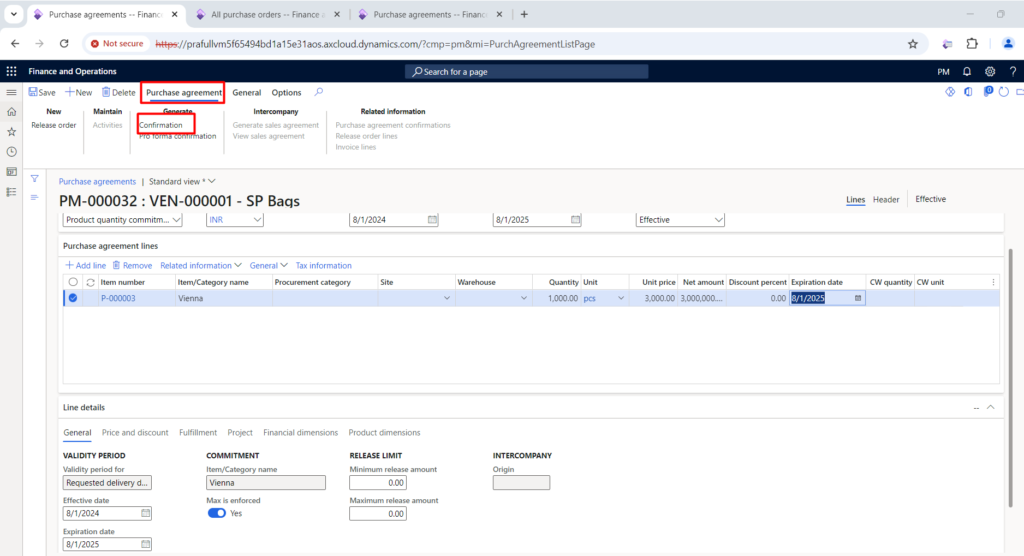Open calendar for line Expiration date cell
Screen dimensions: 1024x556
pyautogui.click(x=857, y=298)
